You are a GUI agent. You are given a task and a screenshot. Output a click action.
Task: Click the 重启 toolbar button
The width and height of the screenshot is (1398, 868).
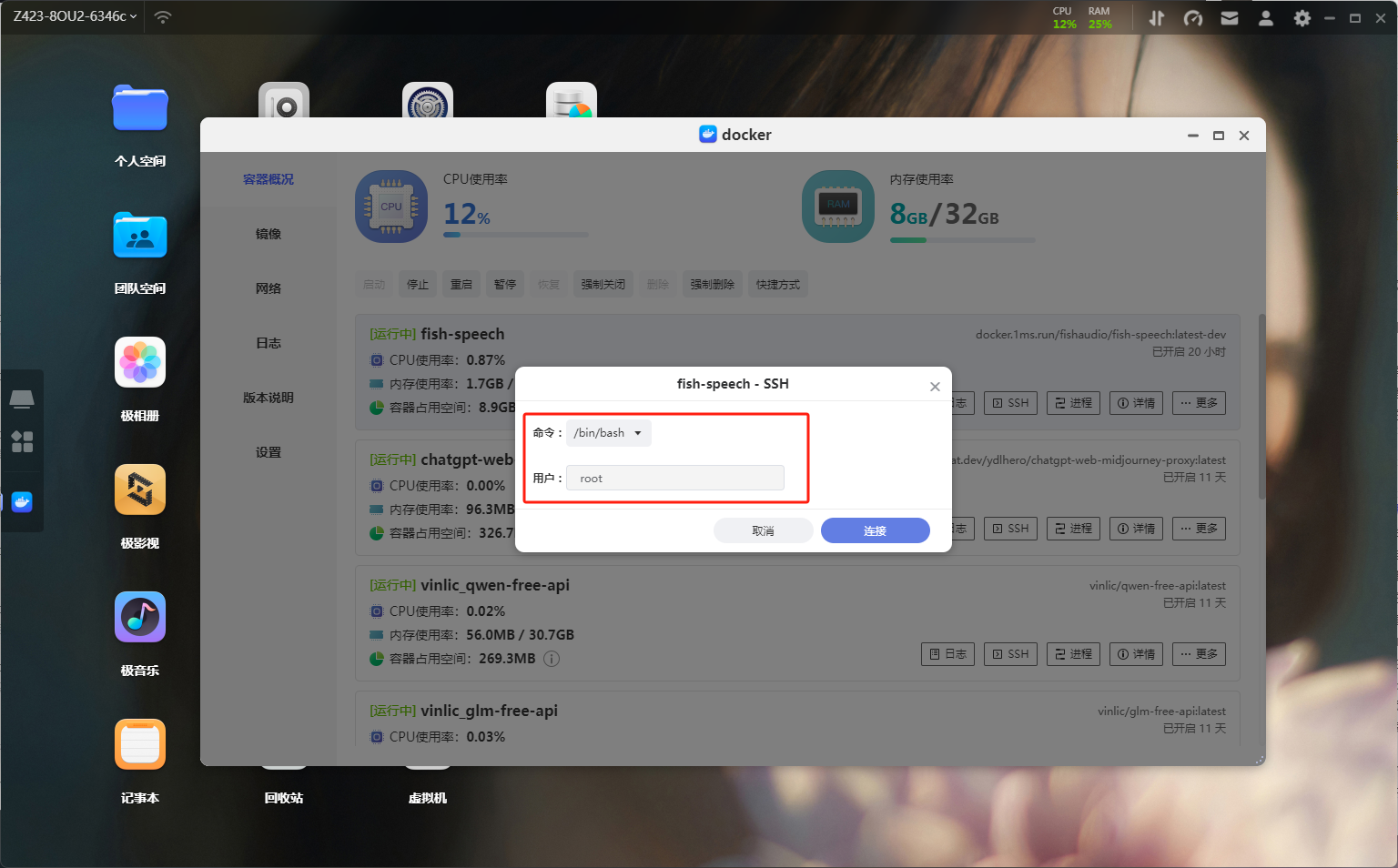461,284
